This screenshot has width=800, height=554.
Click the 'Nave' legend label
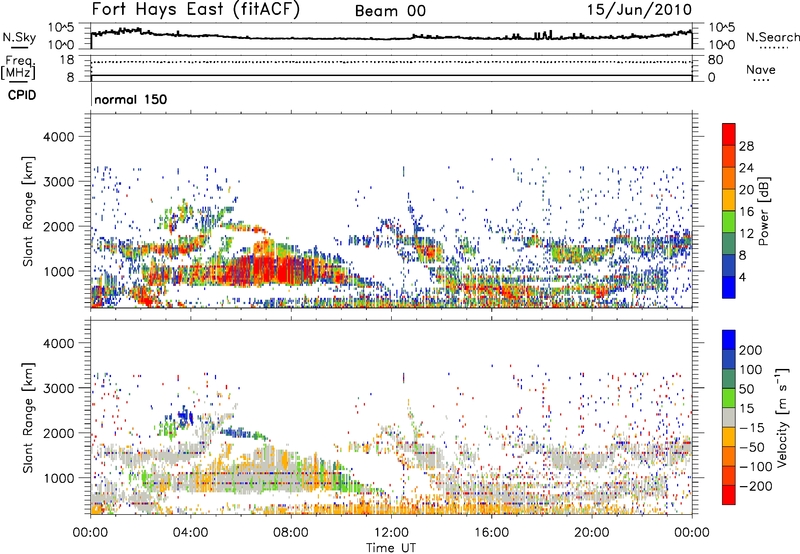click(760, 69)
